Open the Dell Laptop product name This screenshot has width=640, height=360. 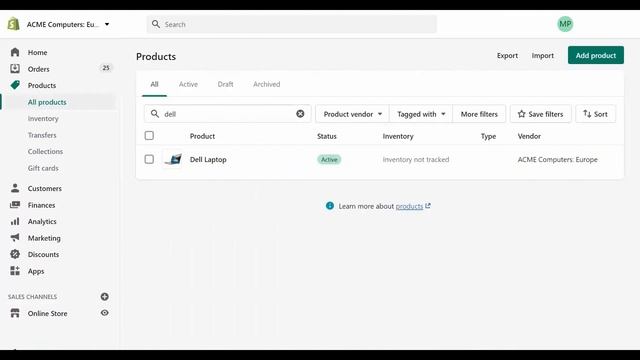pyautogui.click(x=208, y=160)
